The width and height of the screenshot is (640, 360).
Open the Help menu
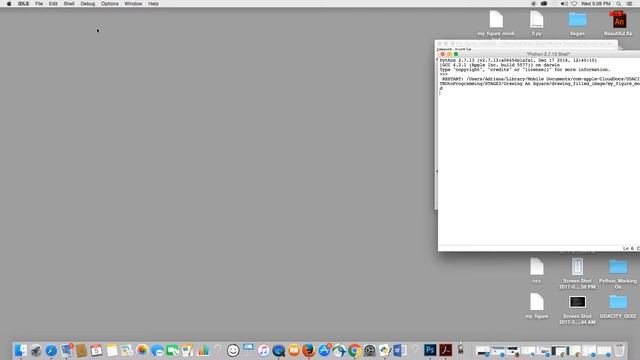[153, 4]
